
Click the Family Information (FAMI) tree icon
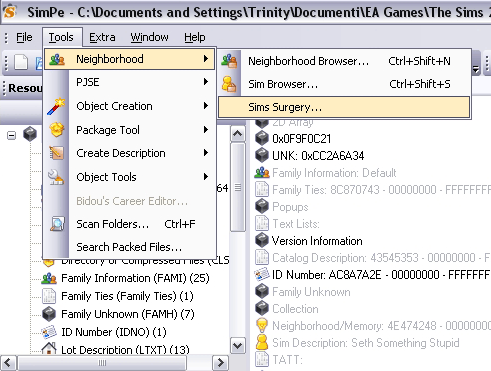[x=49, y=278]
